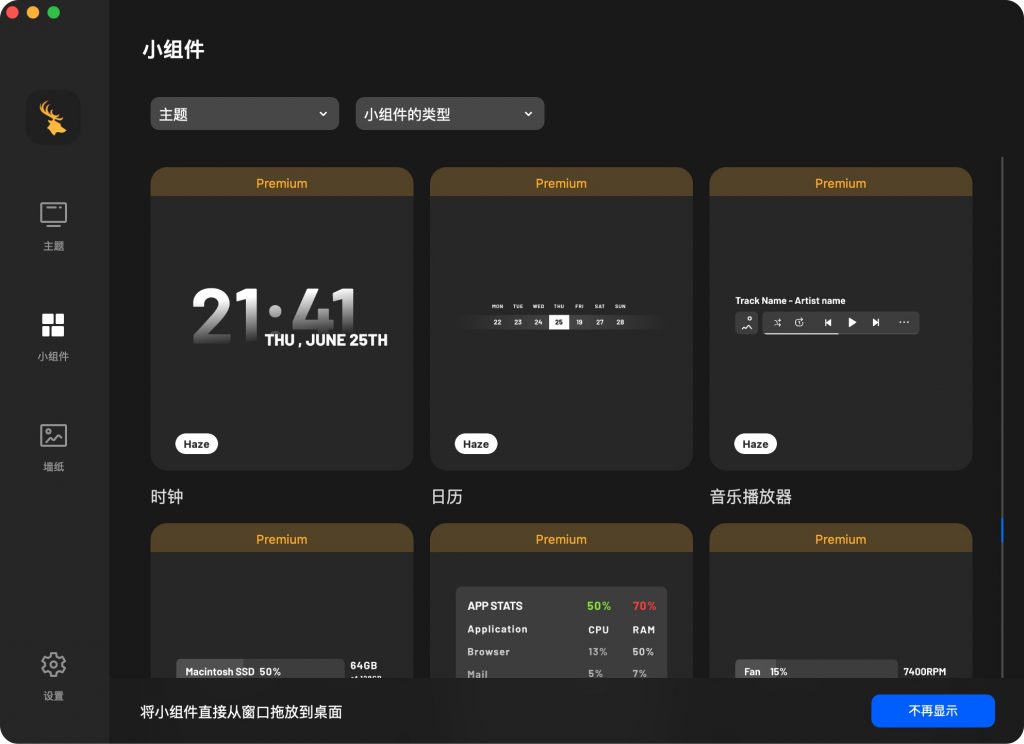The image size is (1024, 744).
Task: Click the audio visualizer icon in music widget
Action: [747, 322]
